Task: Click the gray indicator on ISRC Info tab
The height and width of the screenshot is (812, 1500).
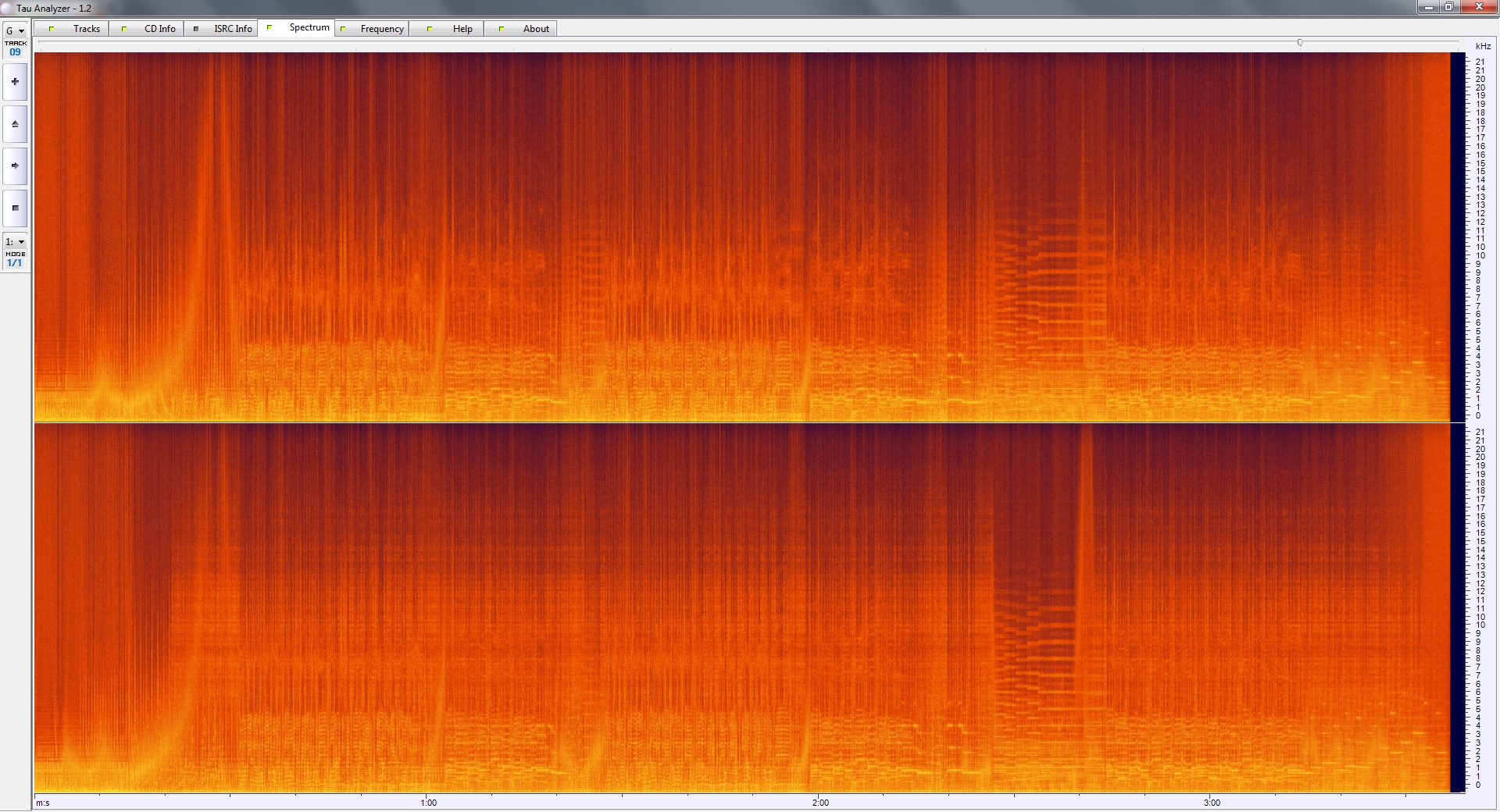Action: click(x=196, y=29)
